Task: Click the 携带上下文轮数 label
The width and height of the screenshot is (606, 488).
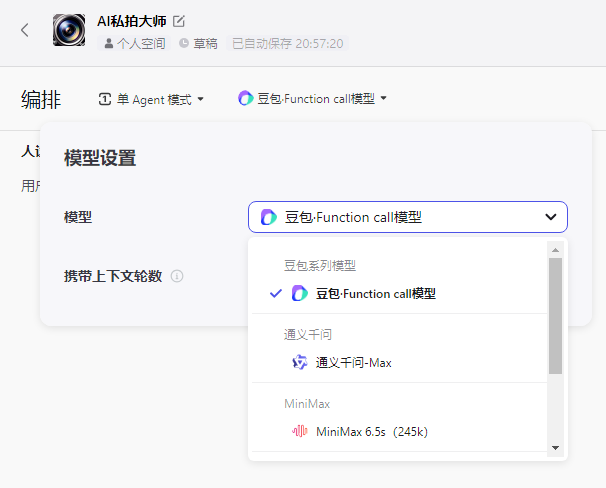Action: coord(113,276)
